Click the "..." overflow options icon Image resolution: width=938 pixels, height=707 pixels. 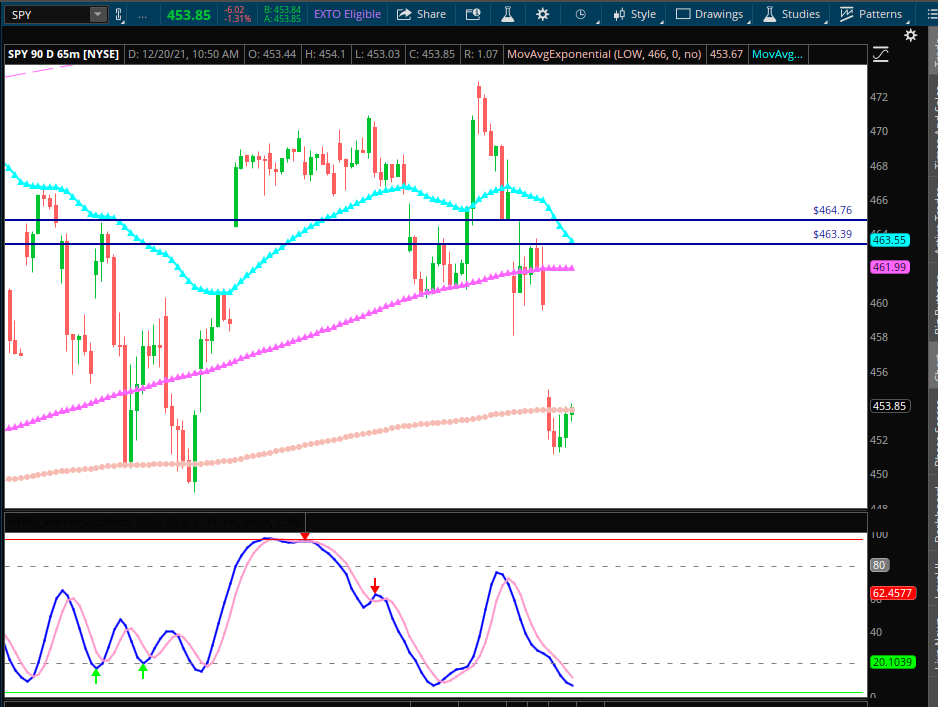tap(142, 14)
